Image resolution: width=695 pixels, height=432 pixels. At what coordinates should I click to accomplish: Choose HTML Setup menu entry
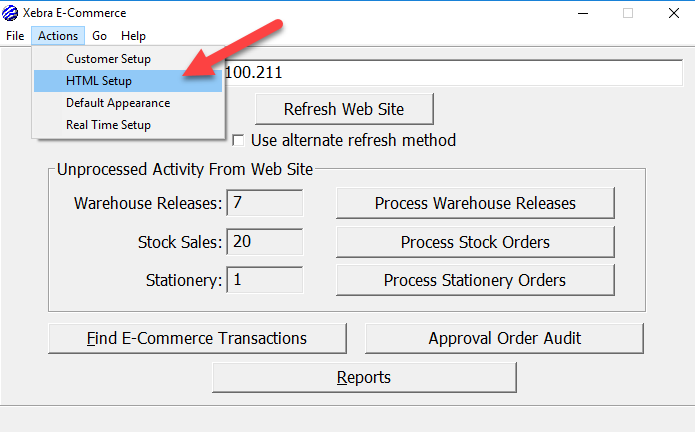pos(128,81)
